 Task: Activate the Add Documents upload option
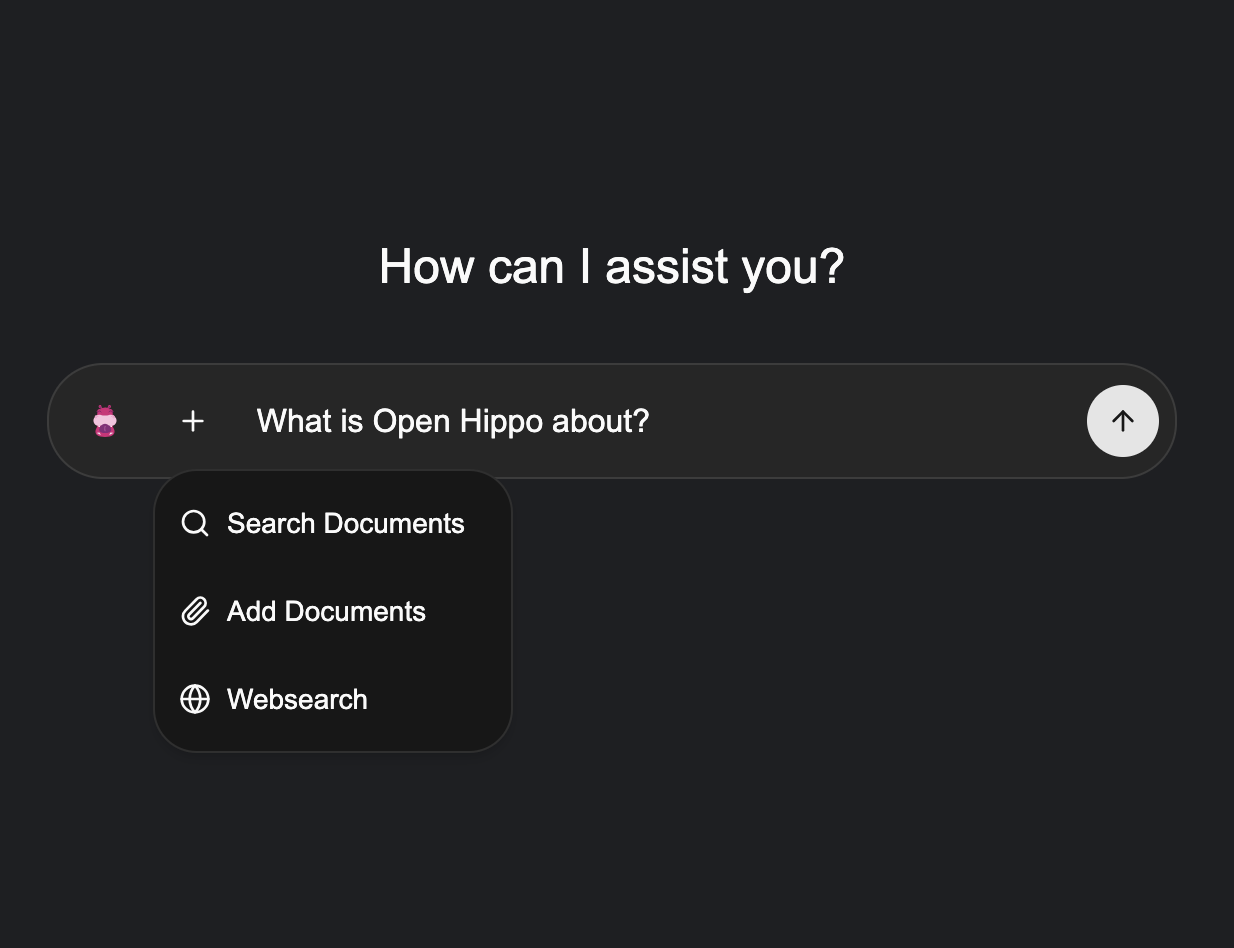pyautogui.click(x=326, y=611)
